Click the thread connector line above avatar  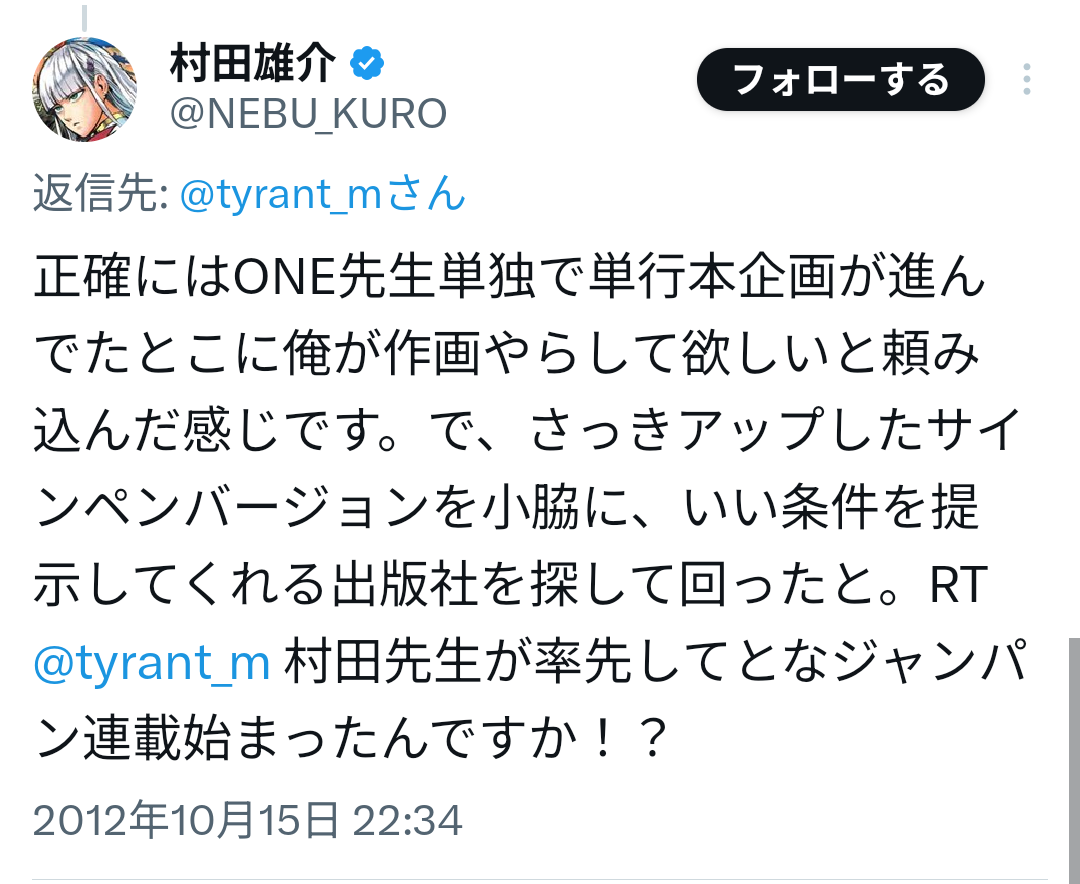click(x=85, y=16)
